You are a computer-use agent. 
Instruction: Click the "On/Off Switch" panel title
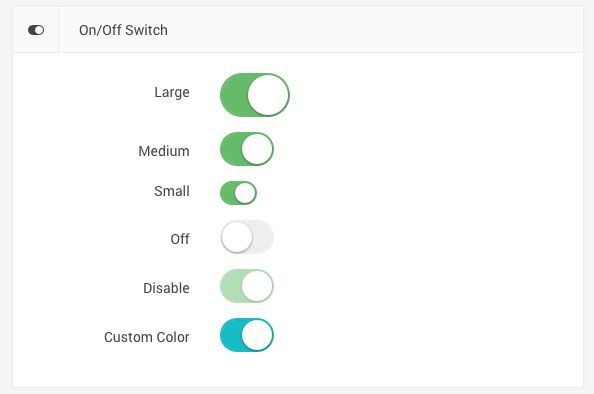coord(123,30)
